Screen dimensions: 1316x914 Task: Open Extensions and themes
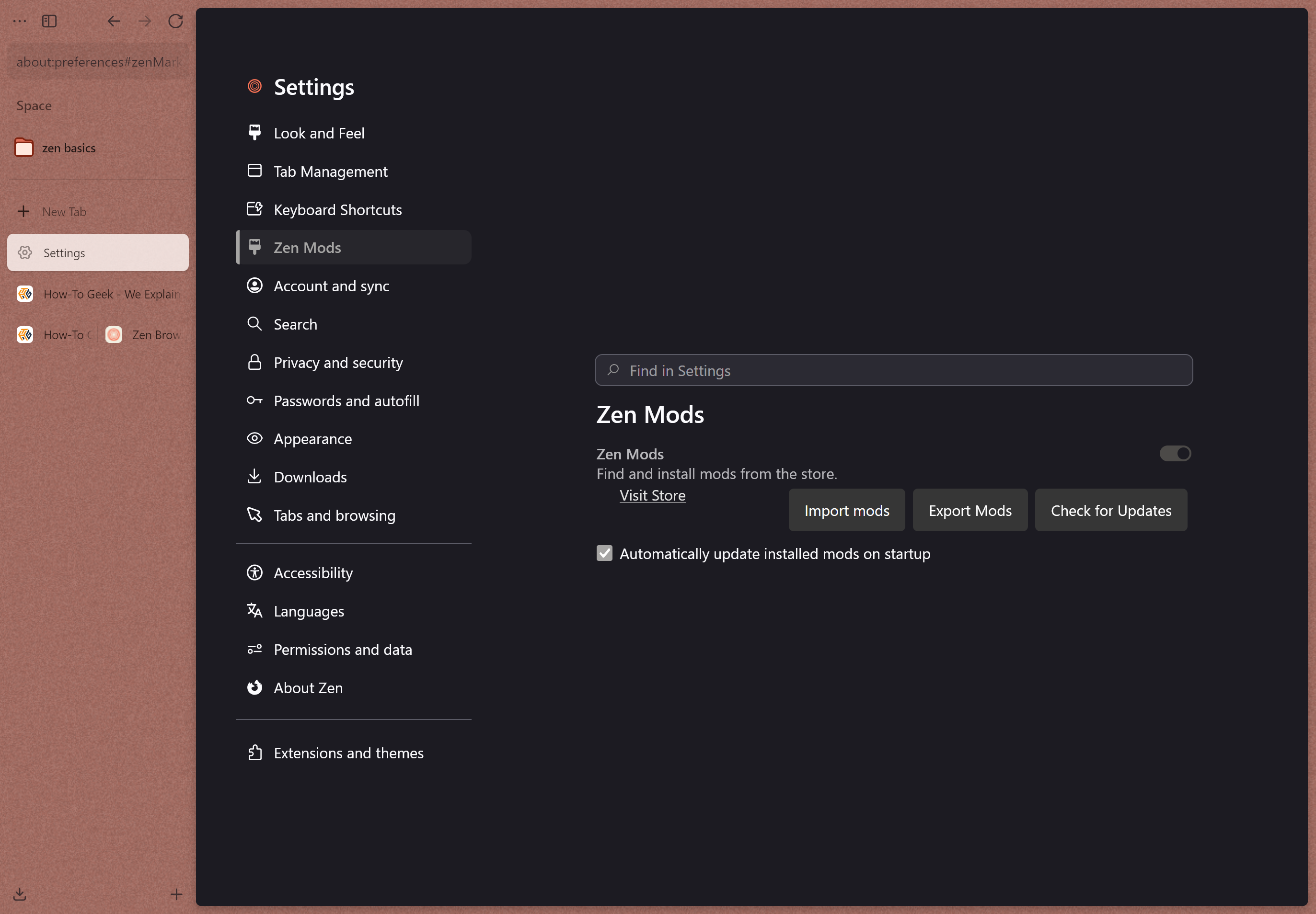(x=354, y=753)
